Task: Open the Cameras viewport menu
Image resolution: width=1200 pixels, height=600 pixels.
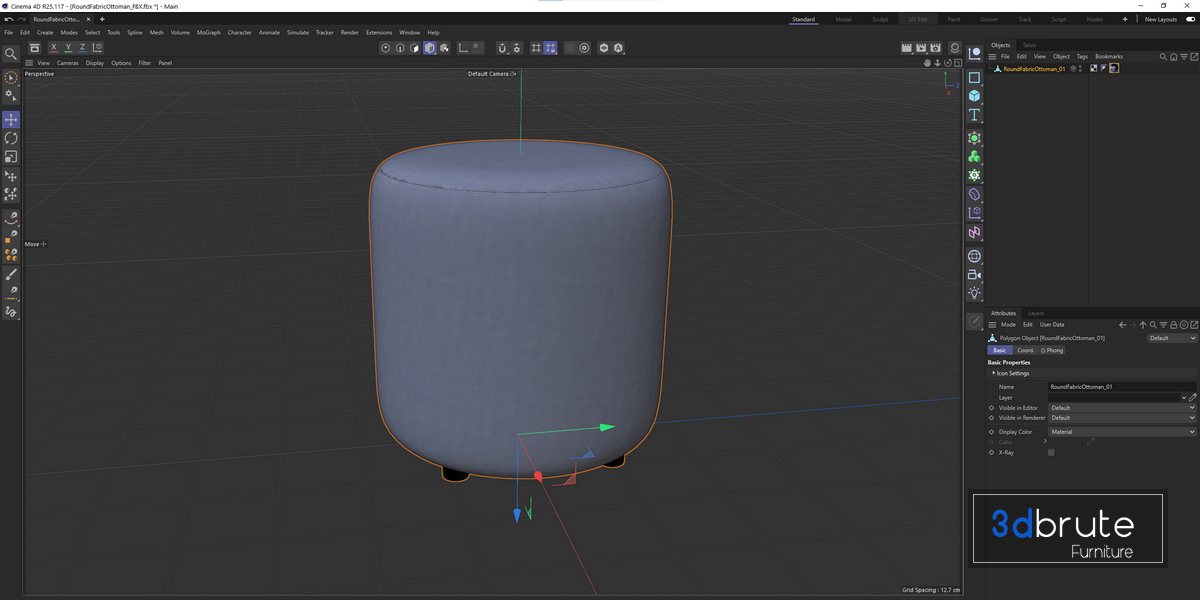Action: [67, 63]
